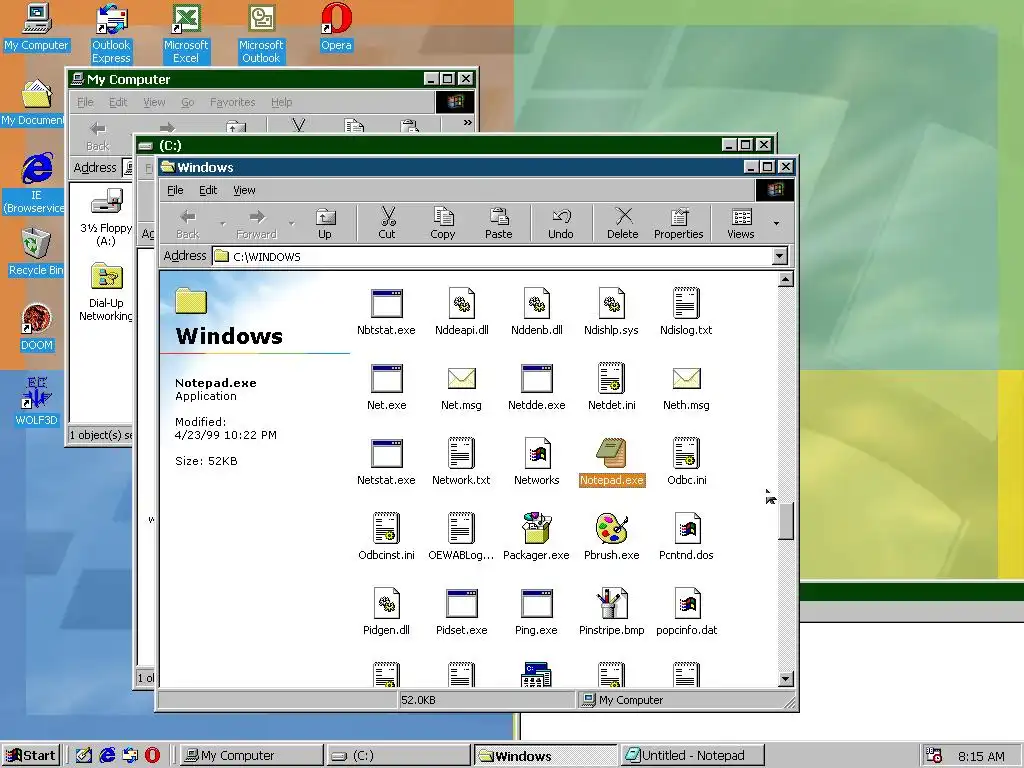Open the Edit menu in Windows window

point(208,190)
